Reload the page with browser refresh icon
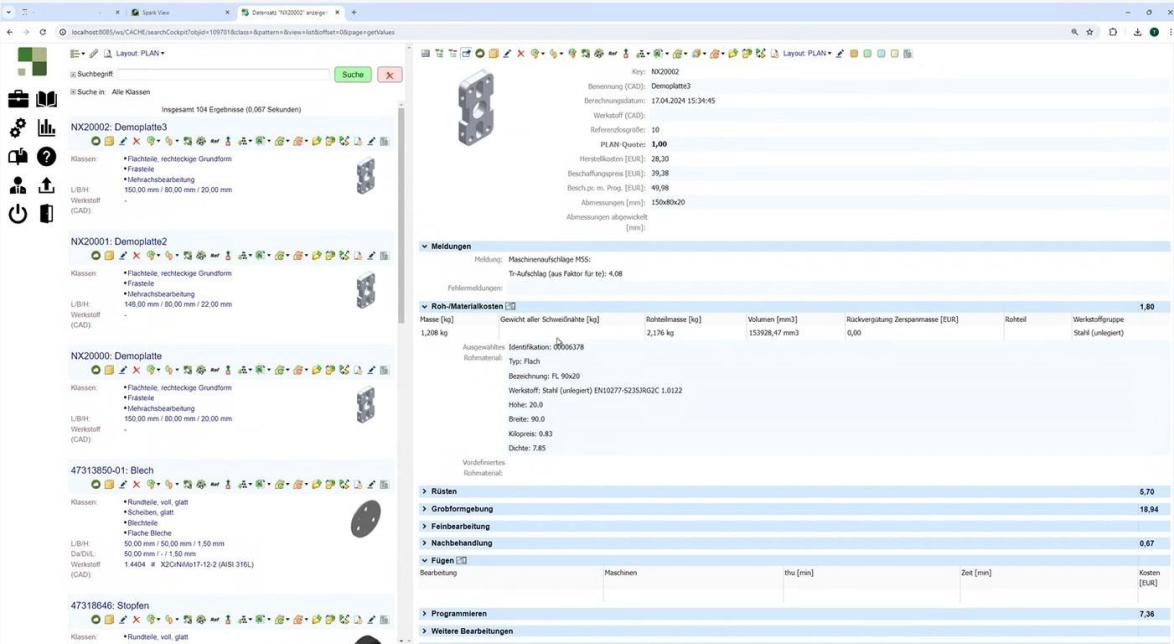 point(43,32)
